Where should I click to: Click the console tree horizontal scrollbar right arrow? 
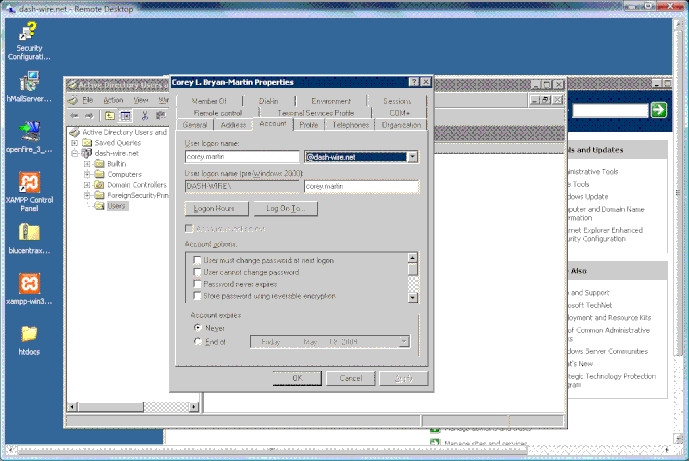pos(194,407)
